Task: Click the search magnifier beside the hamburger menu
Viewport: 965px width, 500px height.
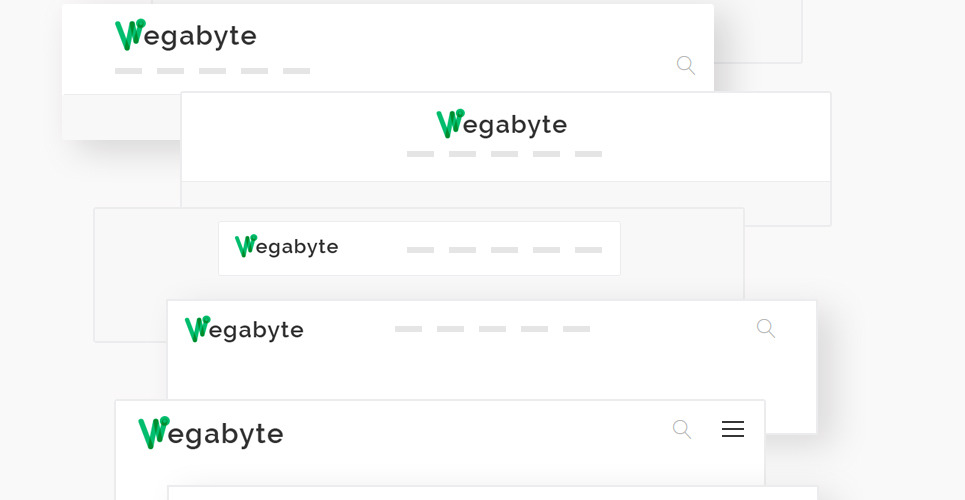Action: (x=682, y=429)
